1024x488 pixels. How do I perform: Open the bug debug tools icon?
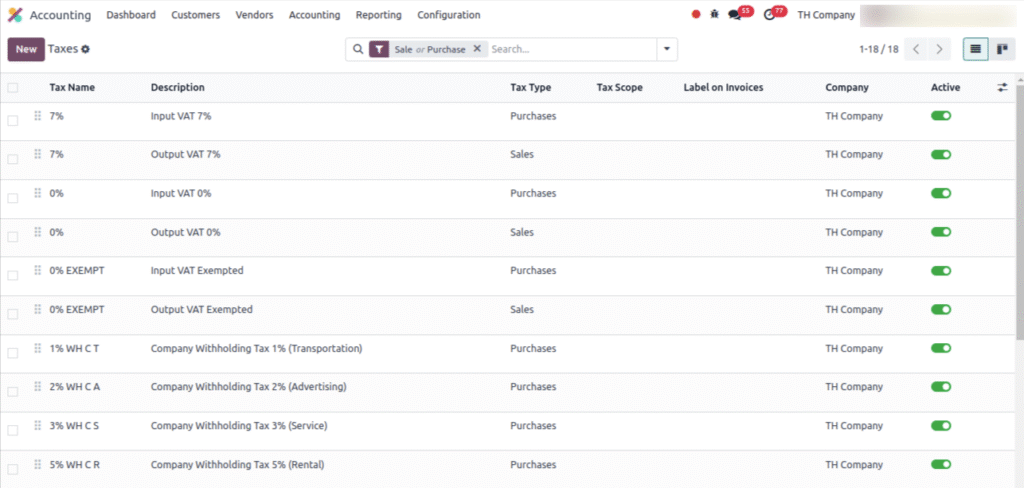click(714, 15)
